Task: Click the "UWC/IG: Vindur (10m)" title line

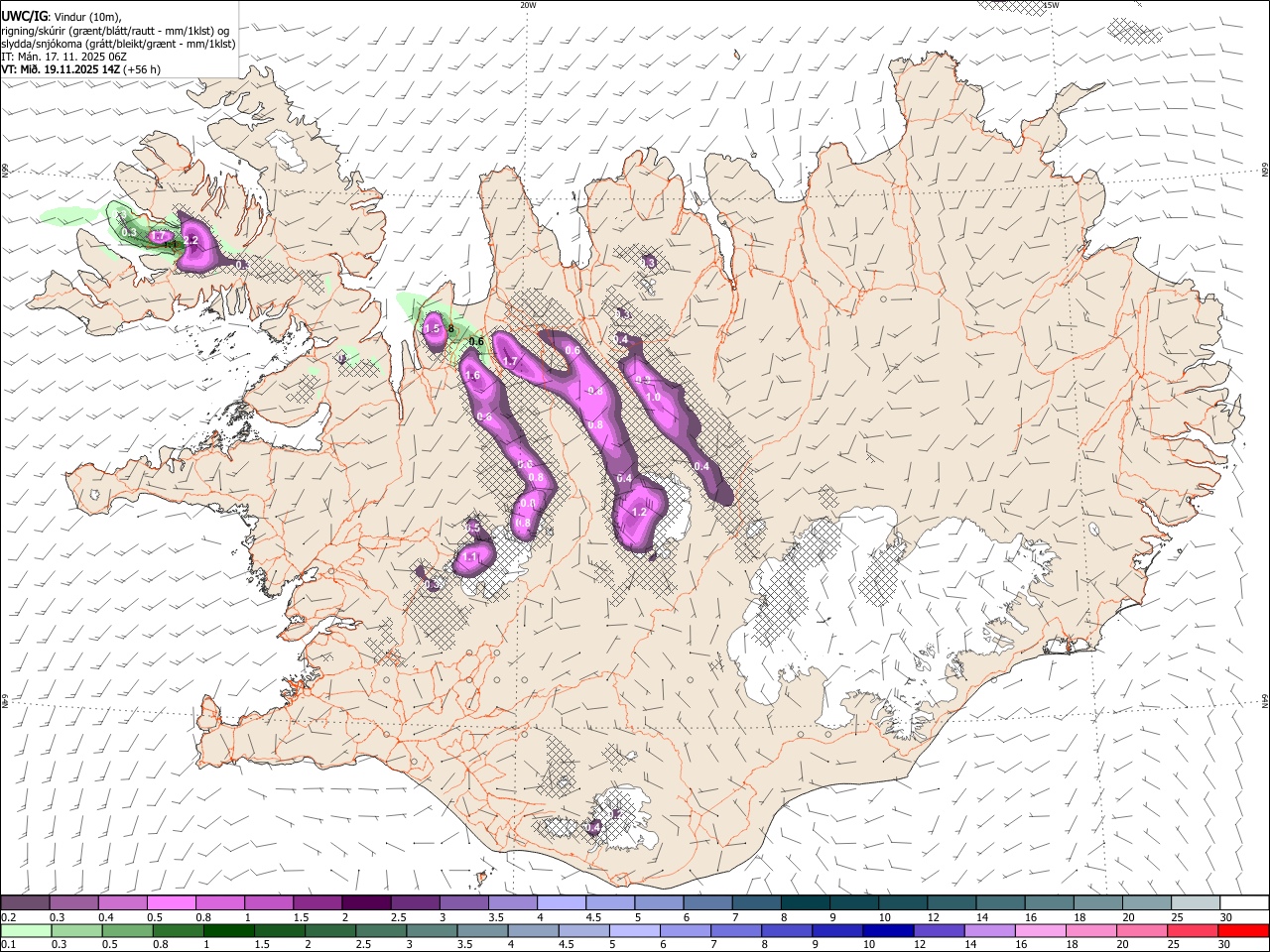Action: 62,17
